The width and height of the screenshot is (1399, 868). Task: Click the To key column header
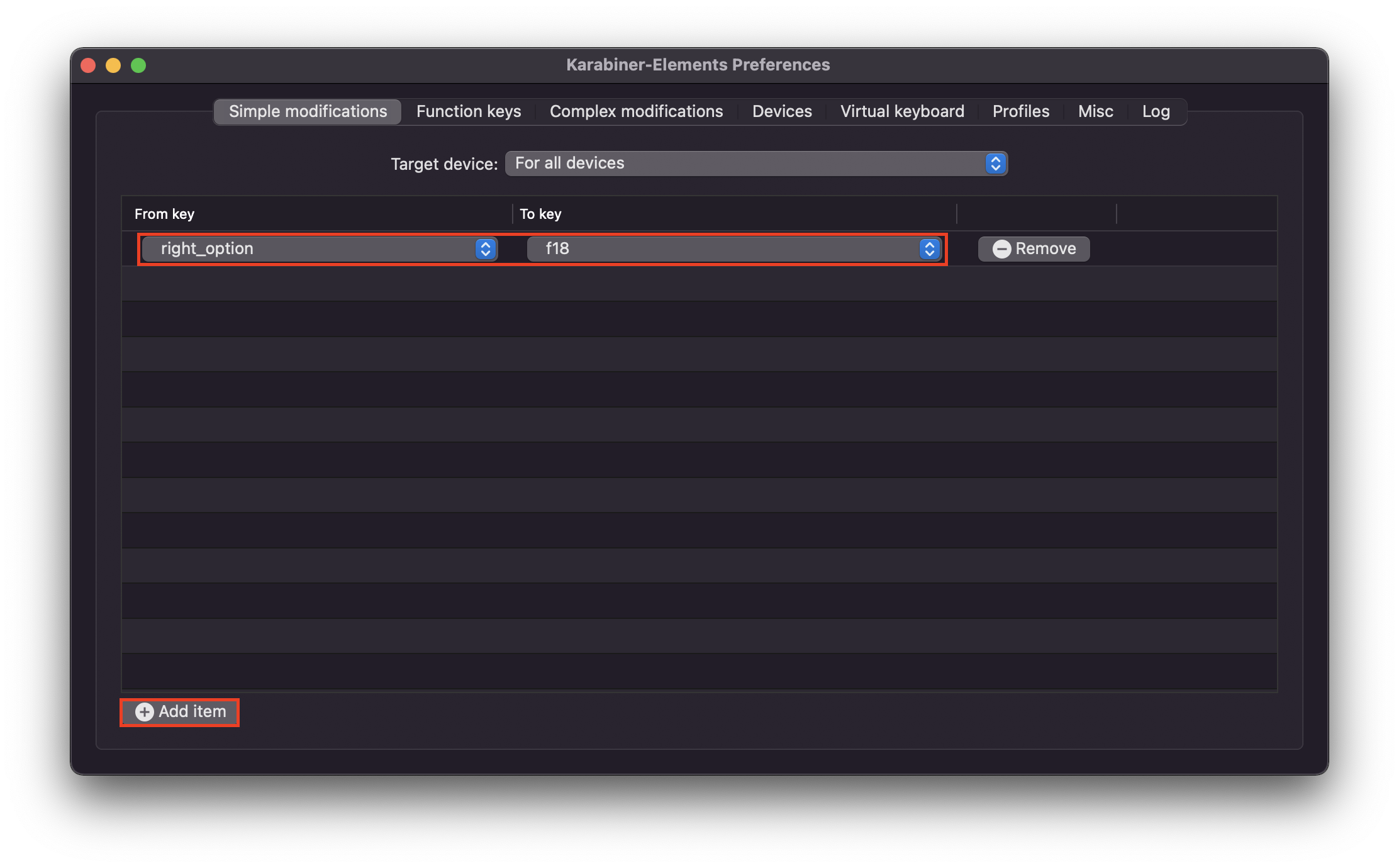tap(540, 214)
